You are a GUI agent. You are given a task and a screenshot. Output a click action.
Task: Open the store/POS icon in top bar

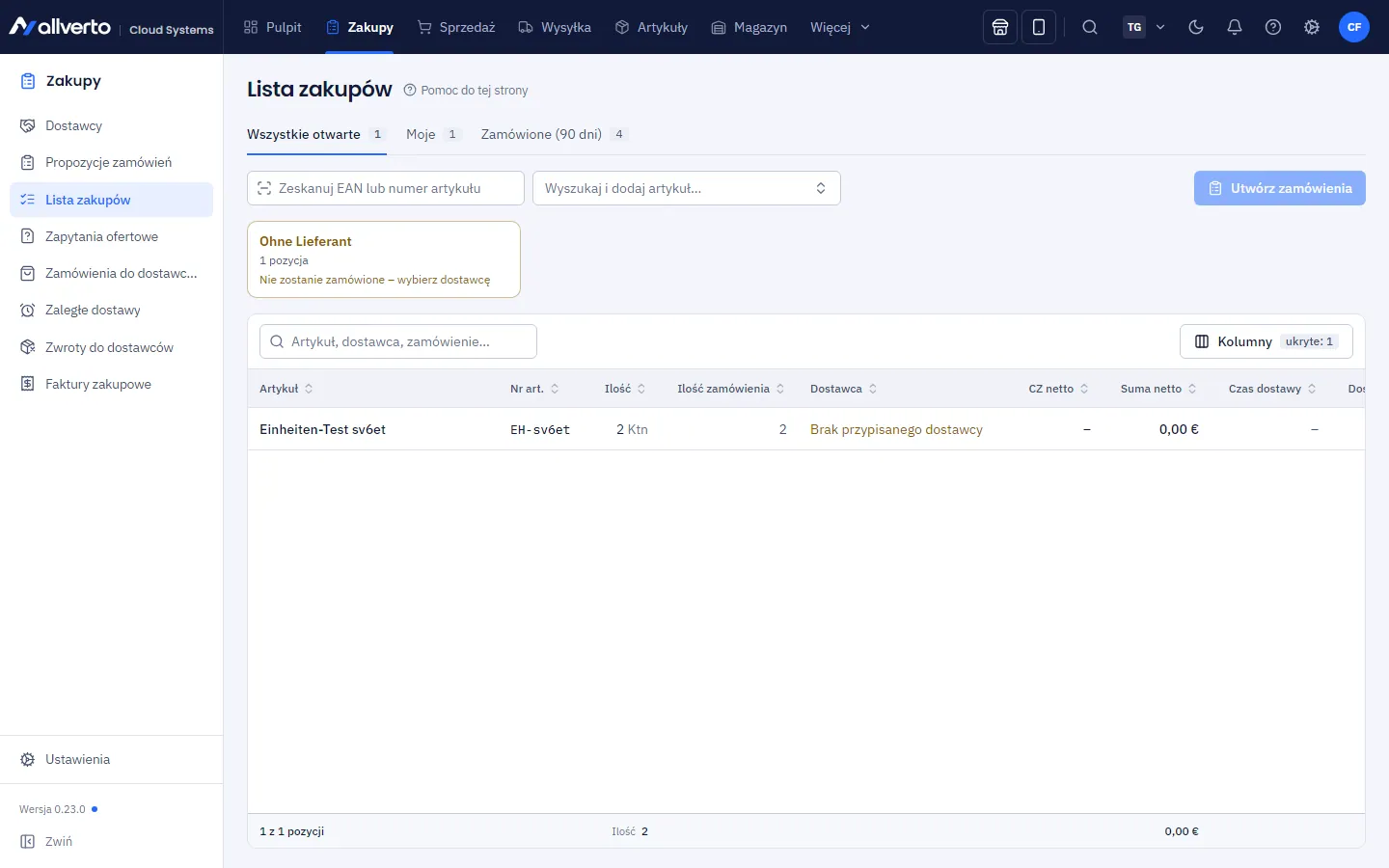click(x=1000, y=27)
